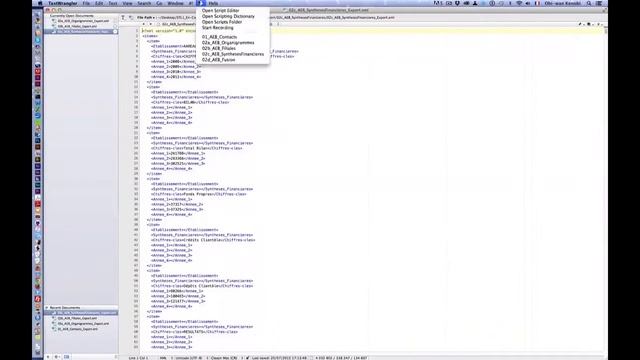Viewport: 640px width, 360px height.
Task: Open the Apple menu
Action: coord(40,3)
